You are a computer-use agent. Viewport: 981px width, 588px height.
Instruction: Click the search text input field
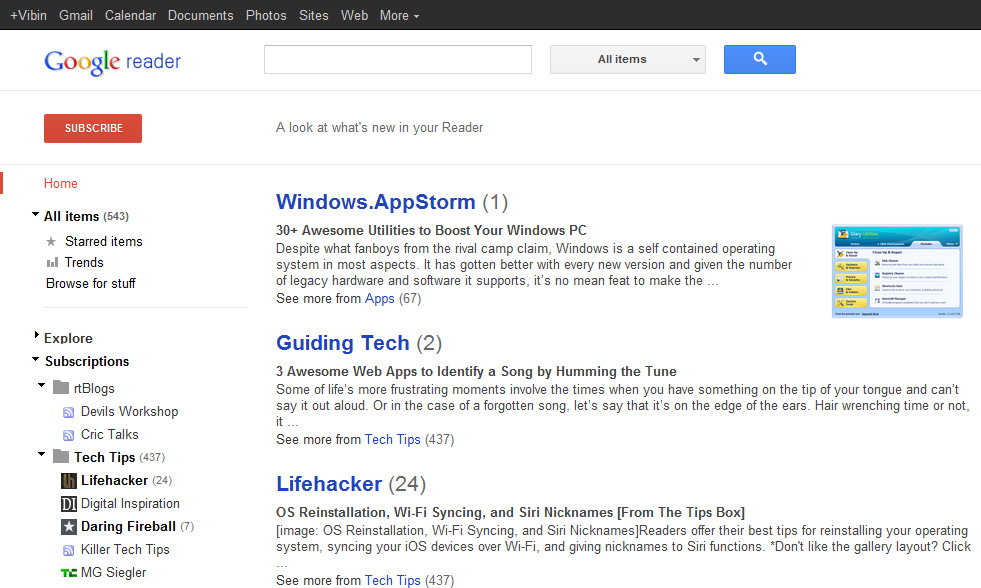(x=398, y=59)
